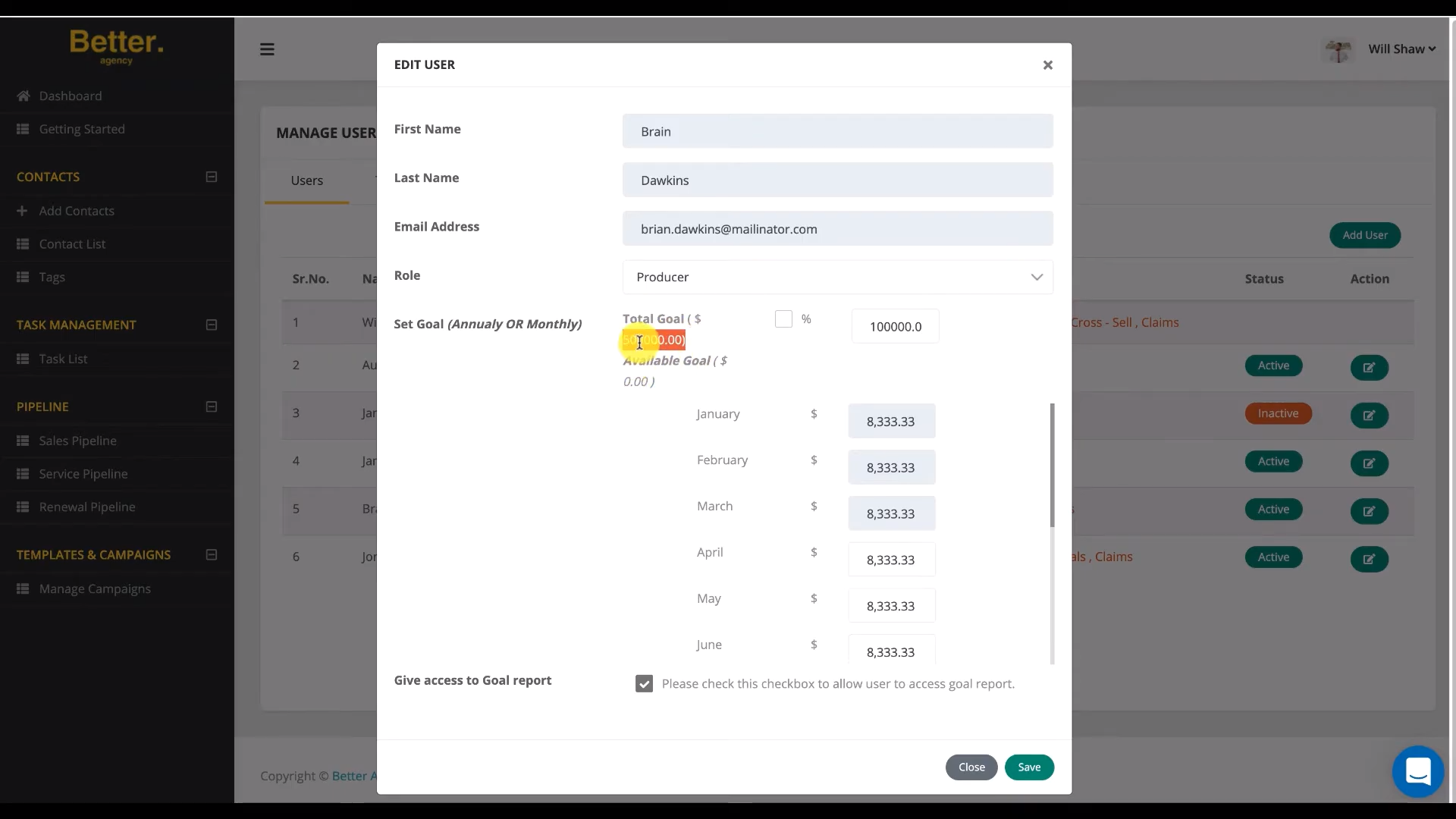Click the Service Pipeline icon

pos(24,474)
